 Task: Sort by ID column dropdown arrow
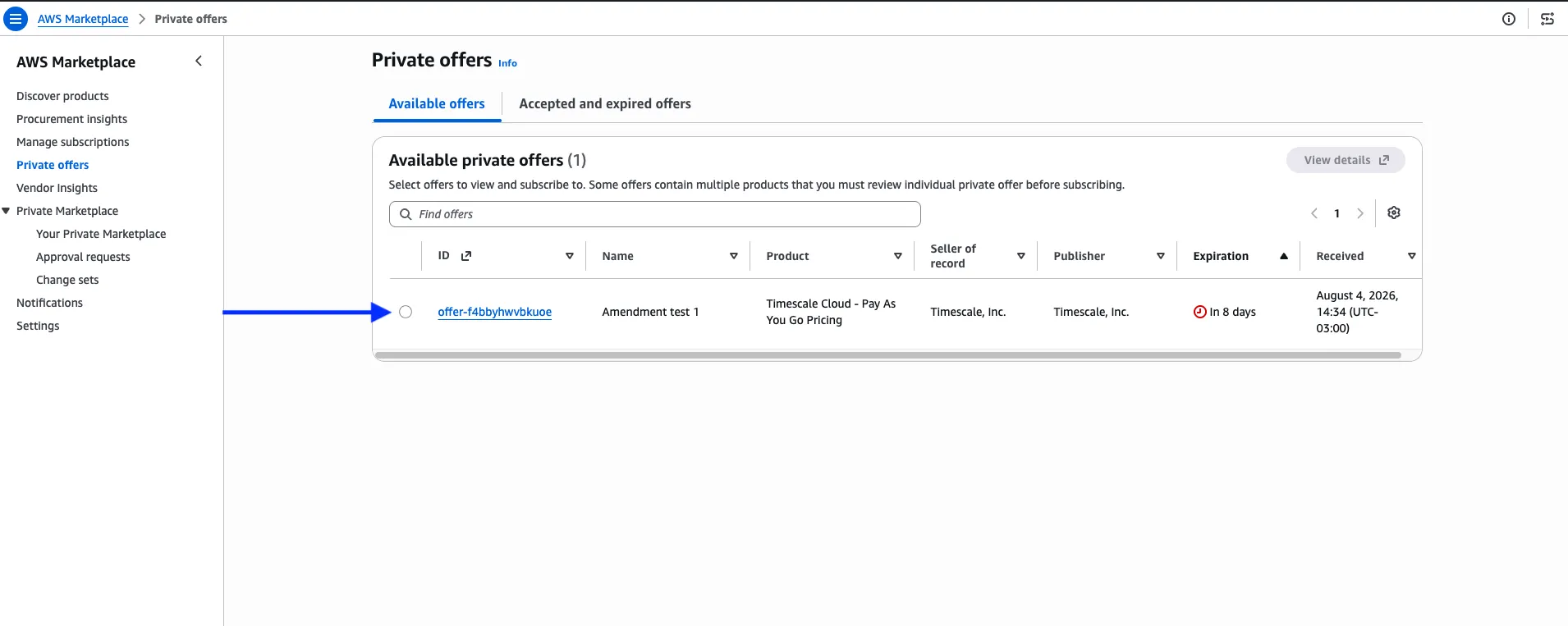[570, 256]
